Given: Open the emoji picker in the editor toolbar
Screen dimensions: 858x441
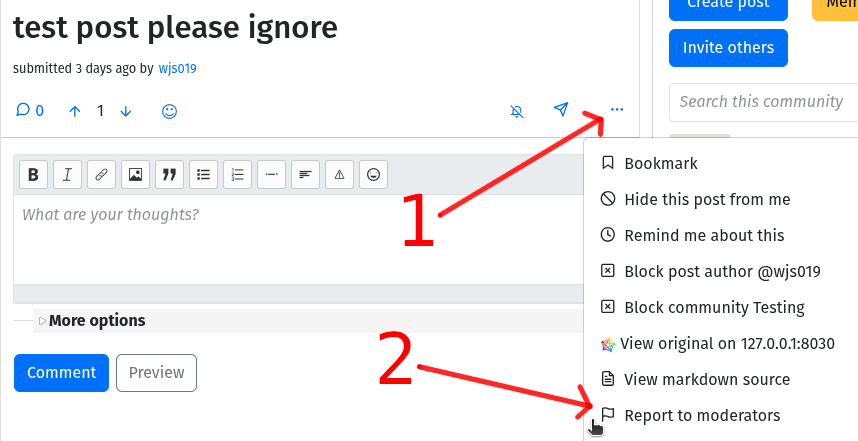Looking at the screenshot, I should 374,175.
